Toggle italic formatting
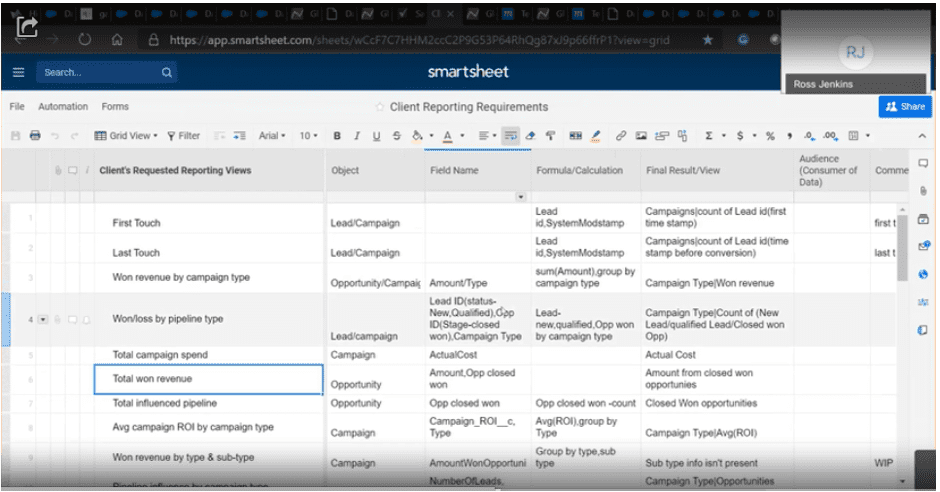Viewport: 940px width, 492px height. tap(356, 136)
